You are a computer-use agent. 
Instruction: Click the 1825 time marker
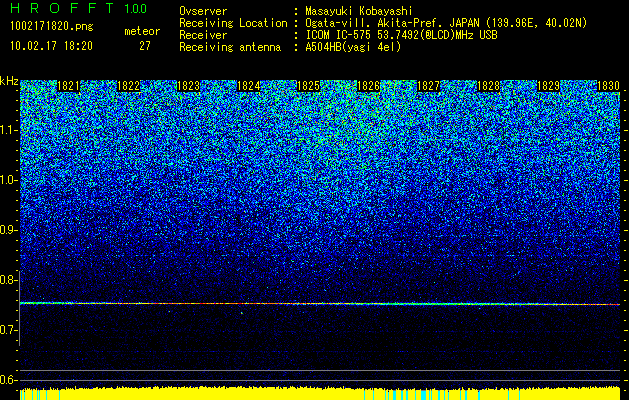pos(308,86)
